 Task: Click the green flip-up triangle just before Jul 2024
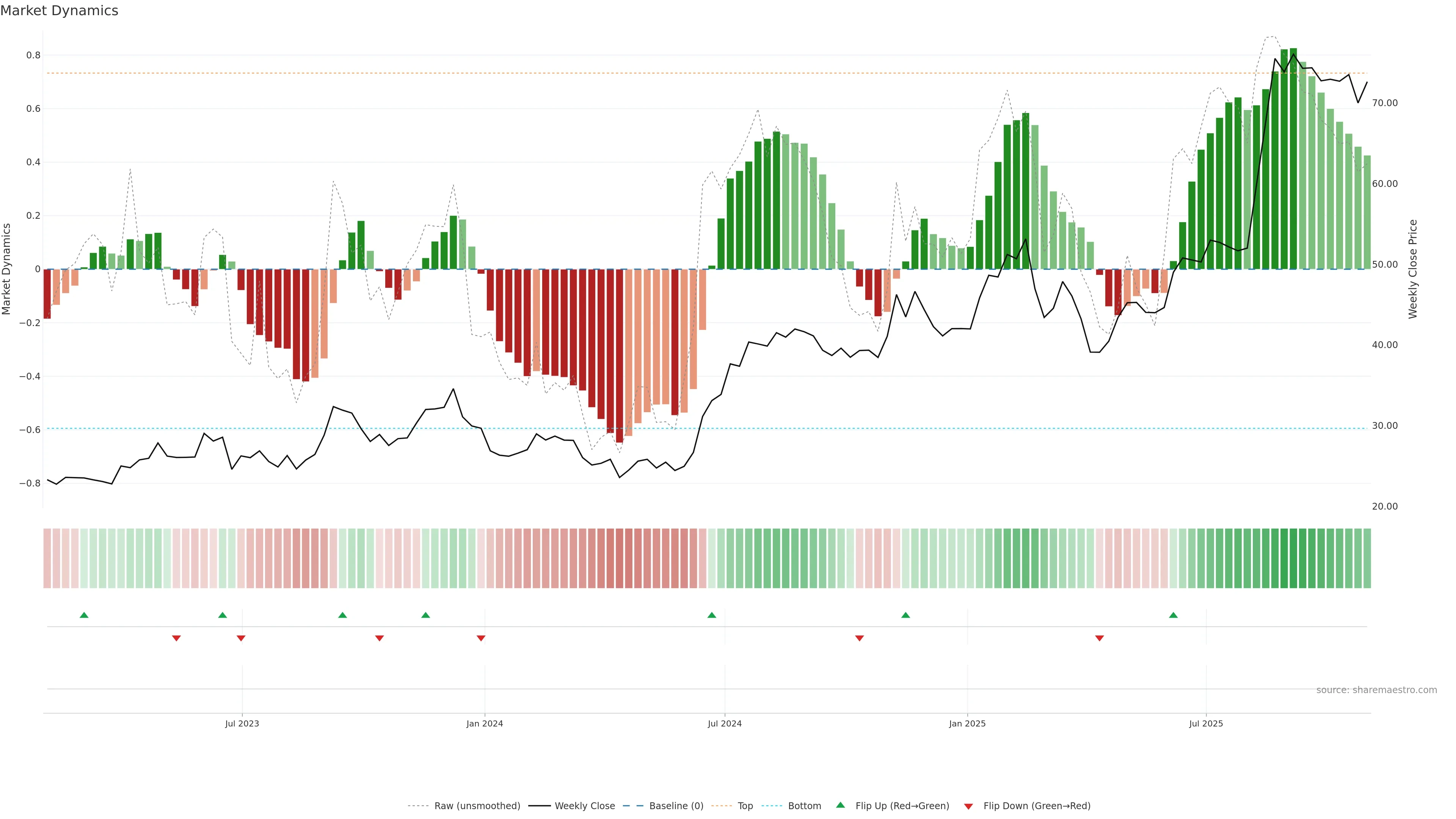712,615
